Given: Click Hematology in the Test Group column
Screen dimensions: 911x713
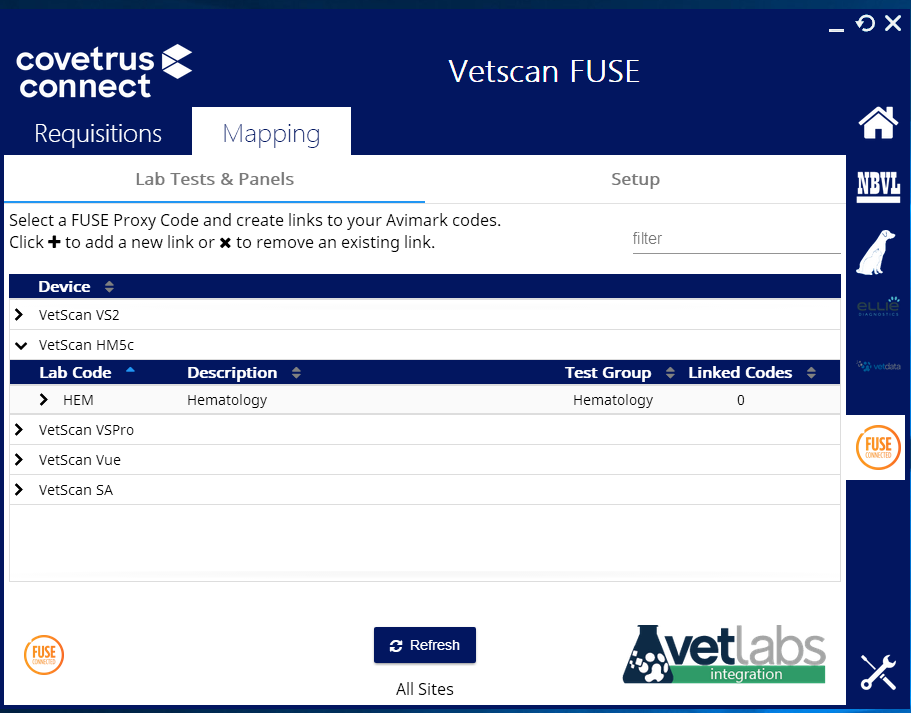Looking at the screenshot, I should (613, 400).
